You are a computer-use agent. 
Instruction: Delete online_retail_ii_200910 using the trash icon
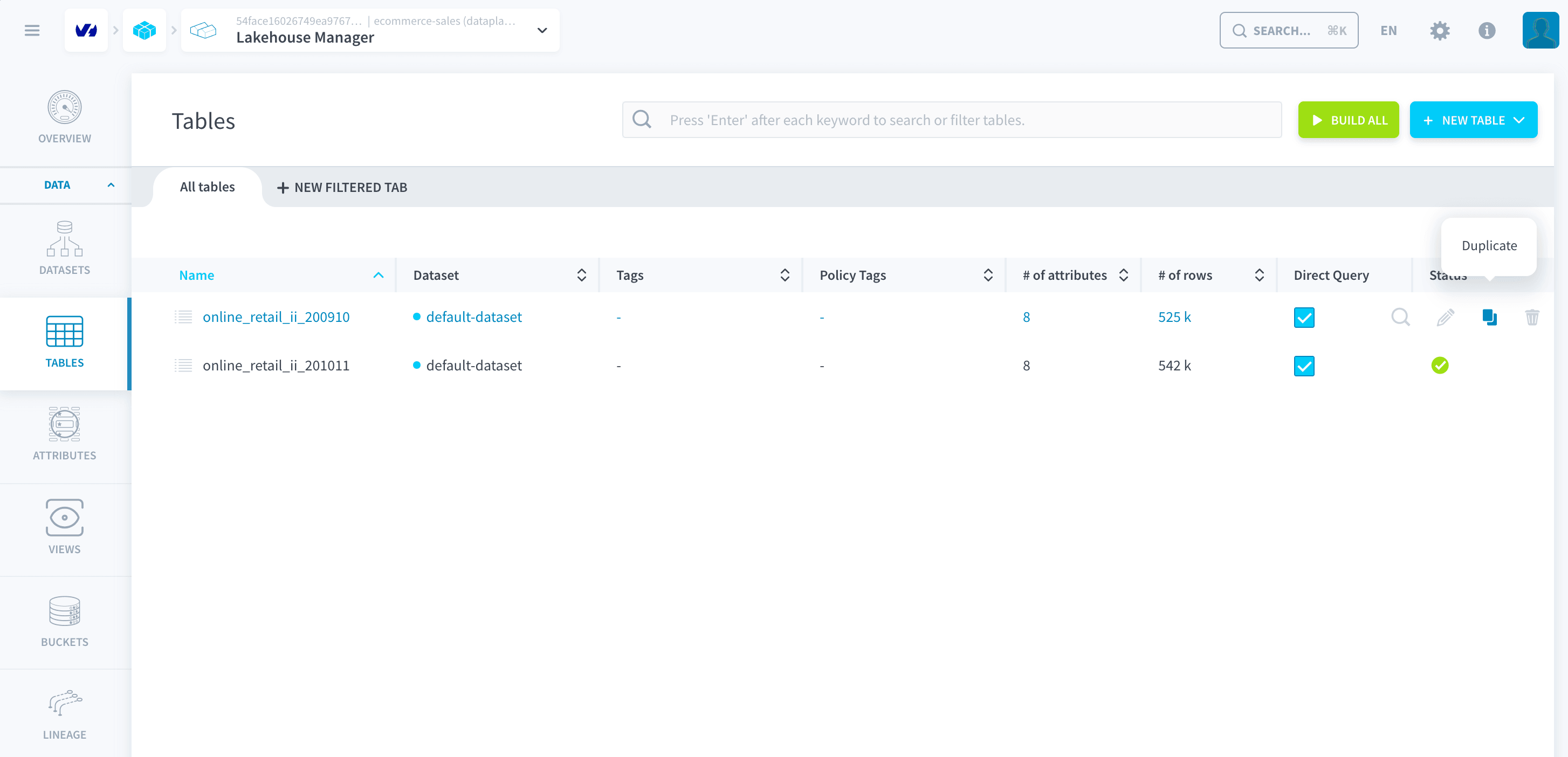click(1532, 317)
